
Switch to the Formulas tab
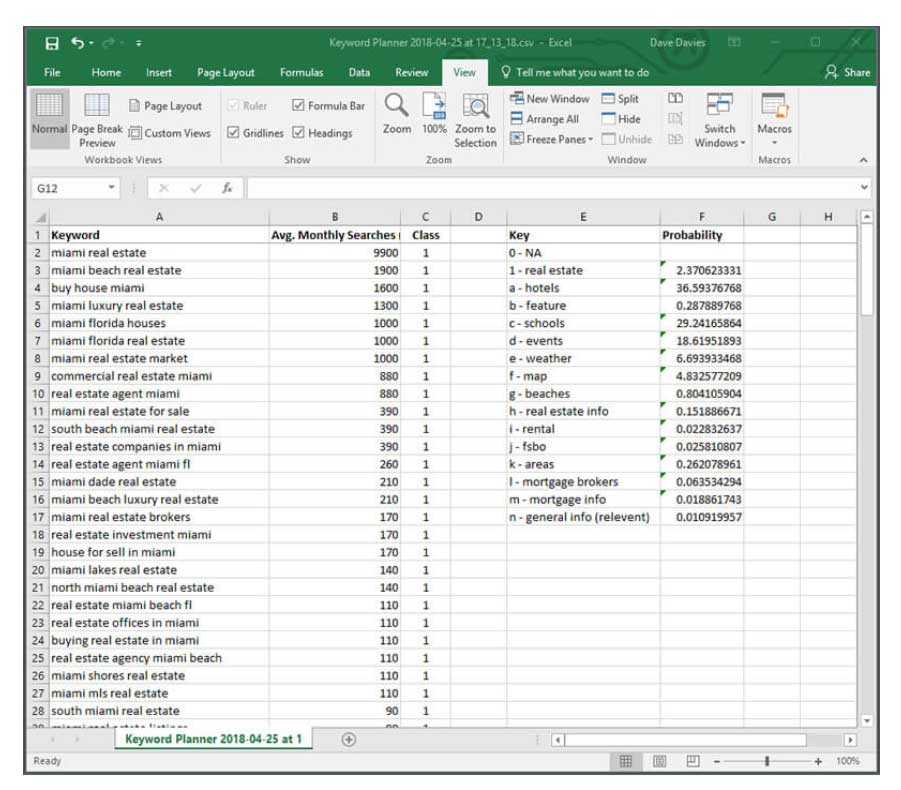click(301, 72)
